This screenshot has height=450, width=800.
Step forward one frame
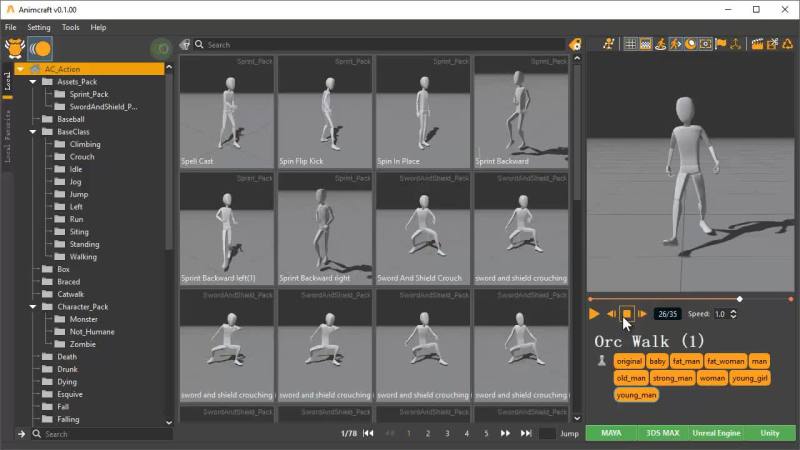tap(642, 314)
